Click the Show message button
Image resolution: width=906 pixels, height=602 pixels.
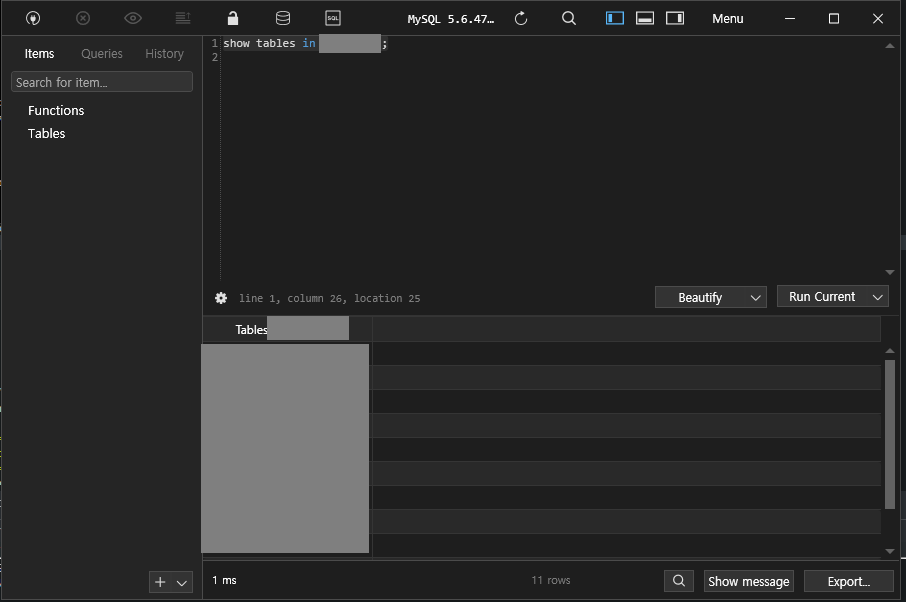[748, 581]
